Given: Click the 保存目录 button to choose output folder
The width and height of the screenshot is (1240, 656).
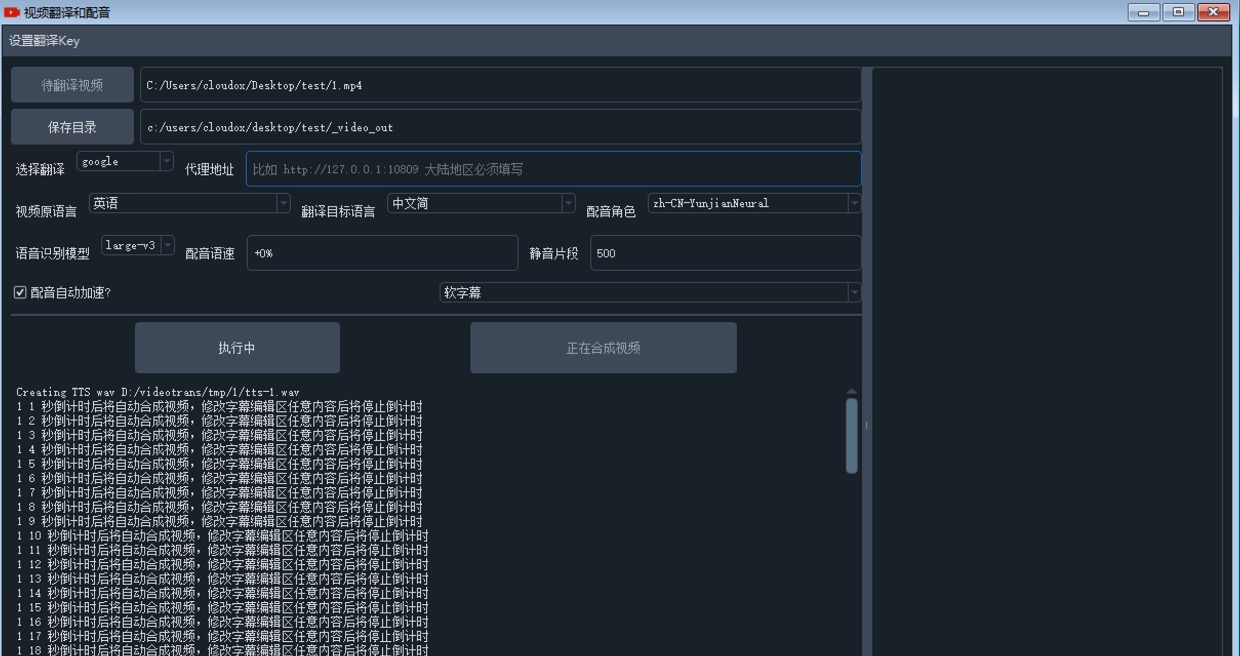Looking at the screenshot, I should click(x=70, y=126).
